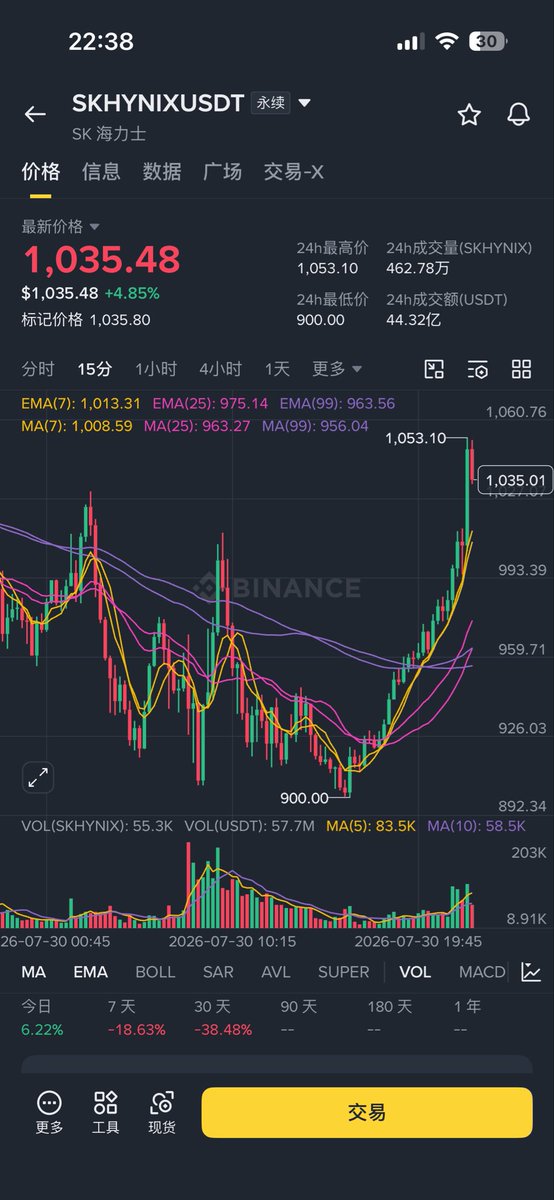Toggle the VOL indicator
The height and width of the screenshot is (1200, 554).
tap(415, 972)
